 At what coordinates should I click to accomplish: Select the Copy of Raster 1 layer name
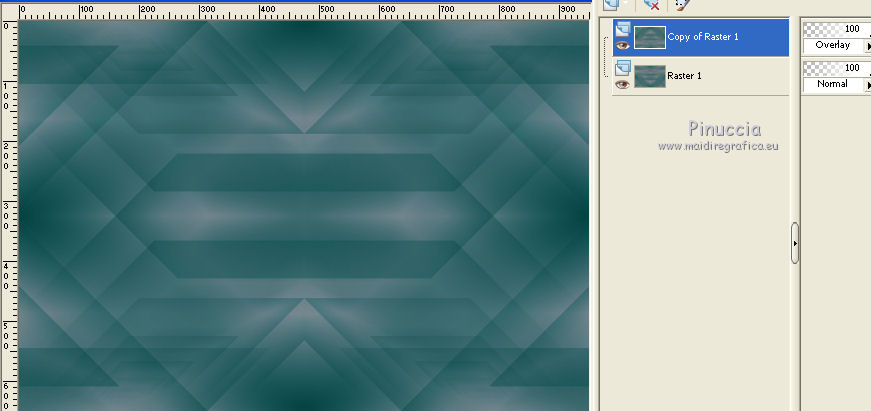pyautogui.click(x=703, y=37)
